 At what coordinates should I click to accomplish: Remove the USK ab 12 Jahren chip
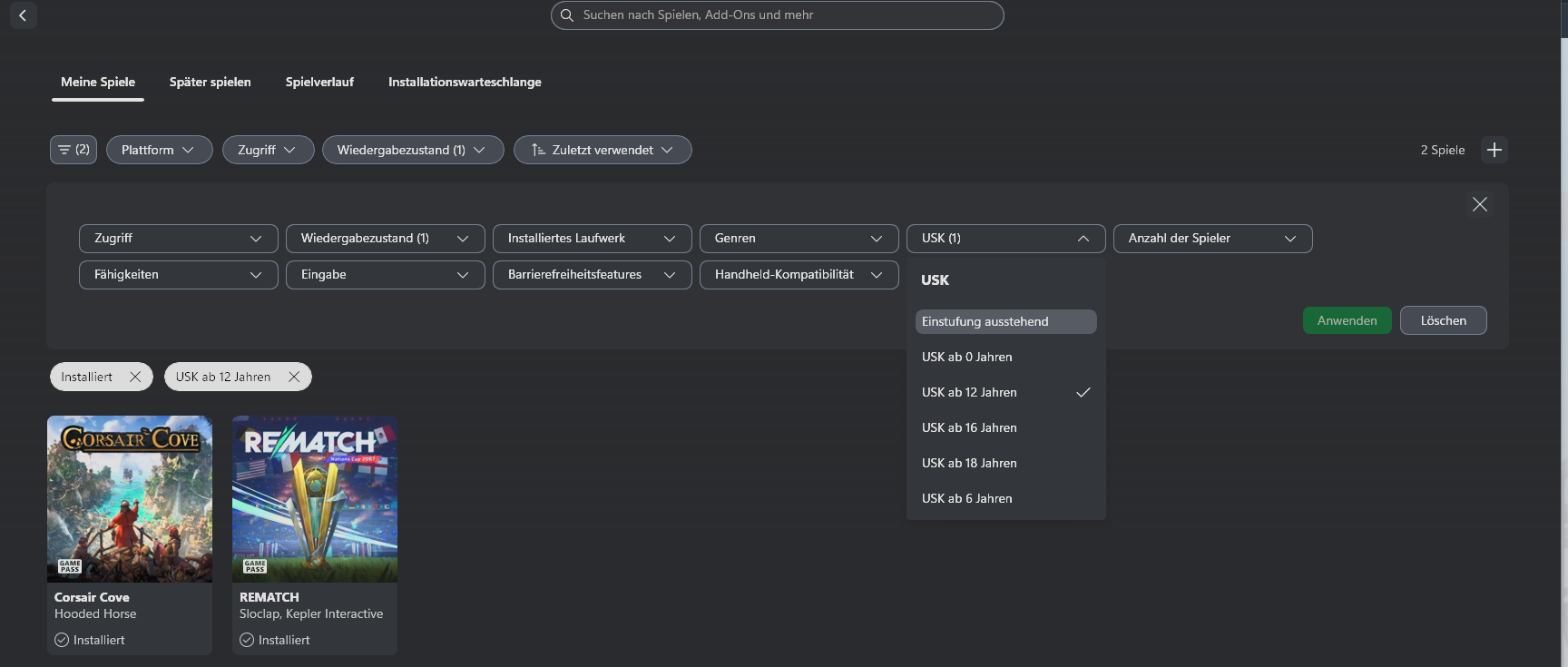point(294,377)
